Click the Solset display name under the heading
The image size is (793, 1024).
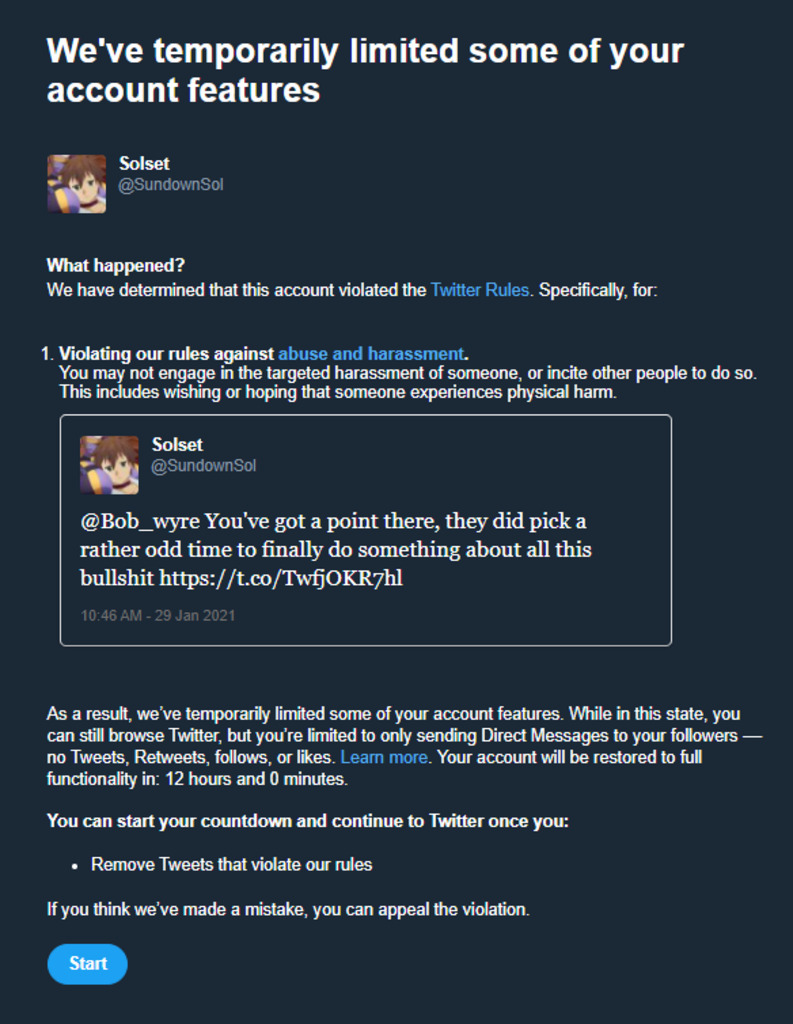pyautogui.click(x=144, y=164)
